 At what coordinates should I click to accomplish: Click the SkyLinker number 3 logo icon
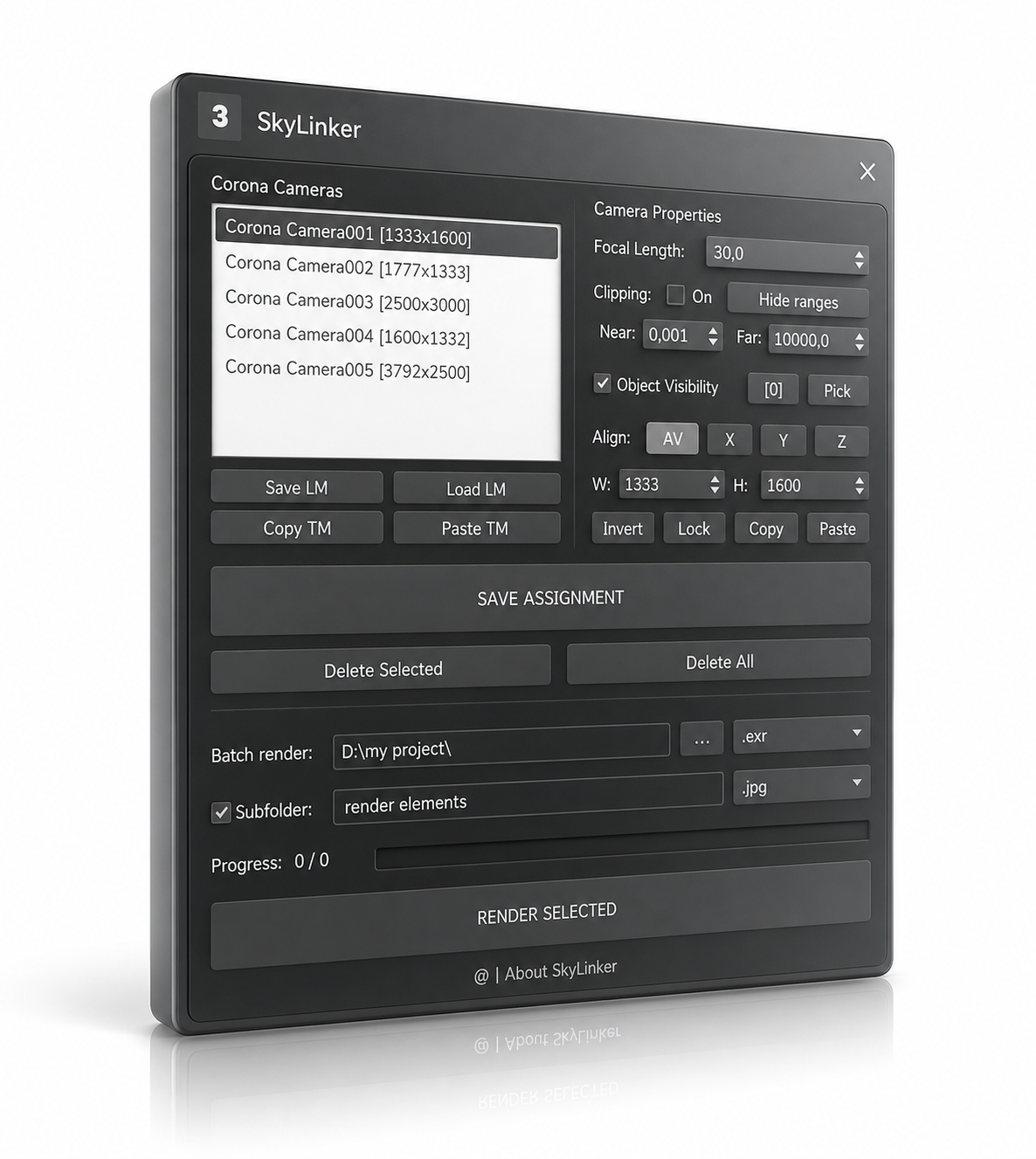[x=219, y=116]
